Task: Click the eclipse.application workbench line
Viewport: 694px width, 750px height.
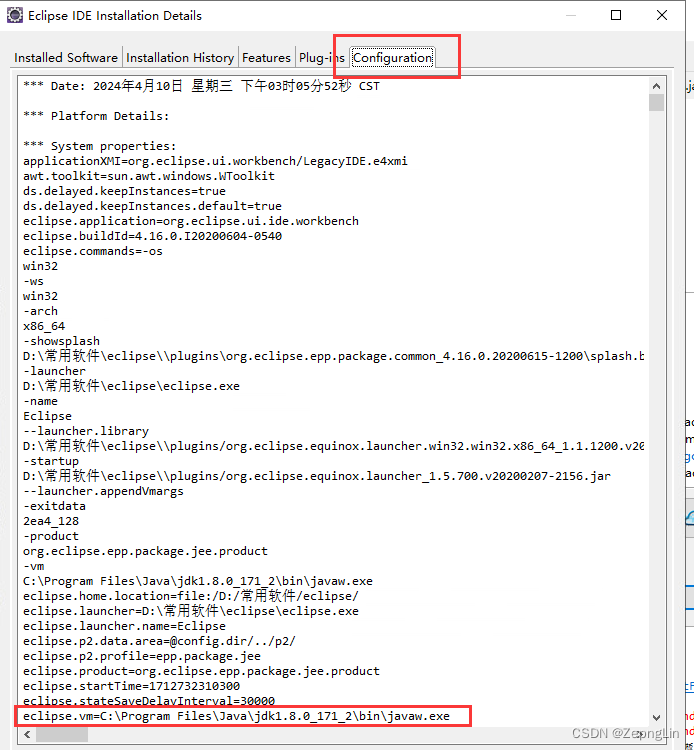Action: pos(191,221)
